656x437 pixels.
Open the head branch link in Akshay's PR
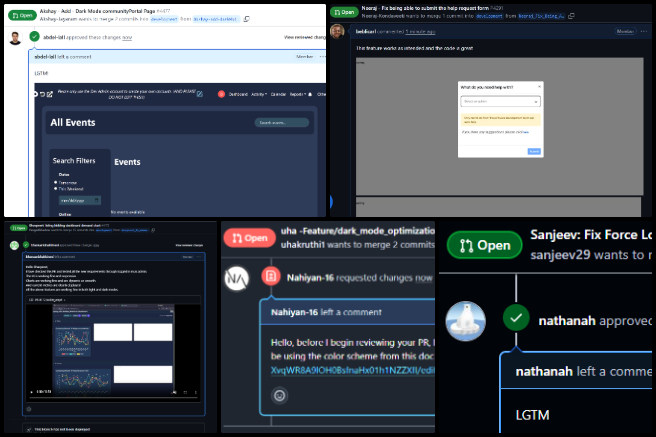[x=216, y=19]
